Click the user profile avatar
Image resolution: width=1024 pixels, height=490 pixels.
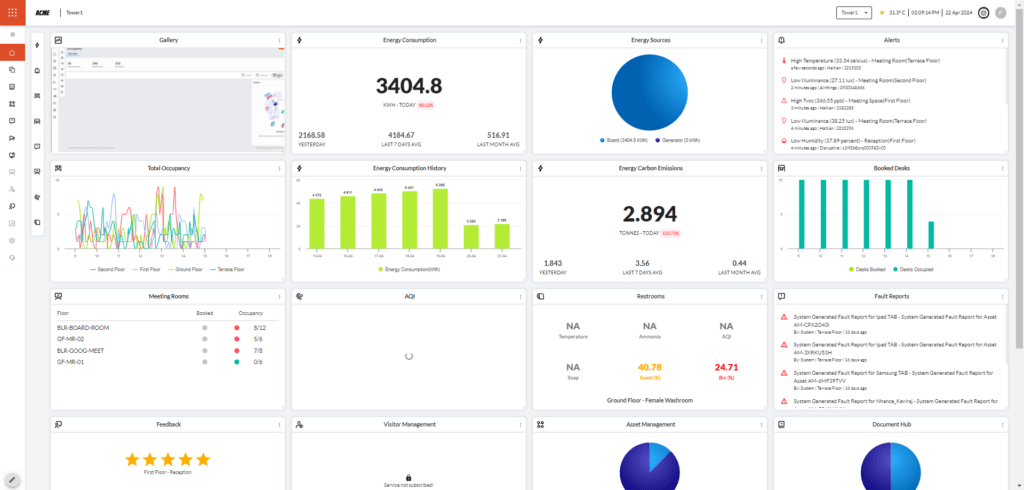pos(1001,13)
